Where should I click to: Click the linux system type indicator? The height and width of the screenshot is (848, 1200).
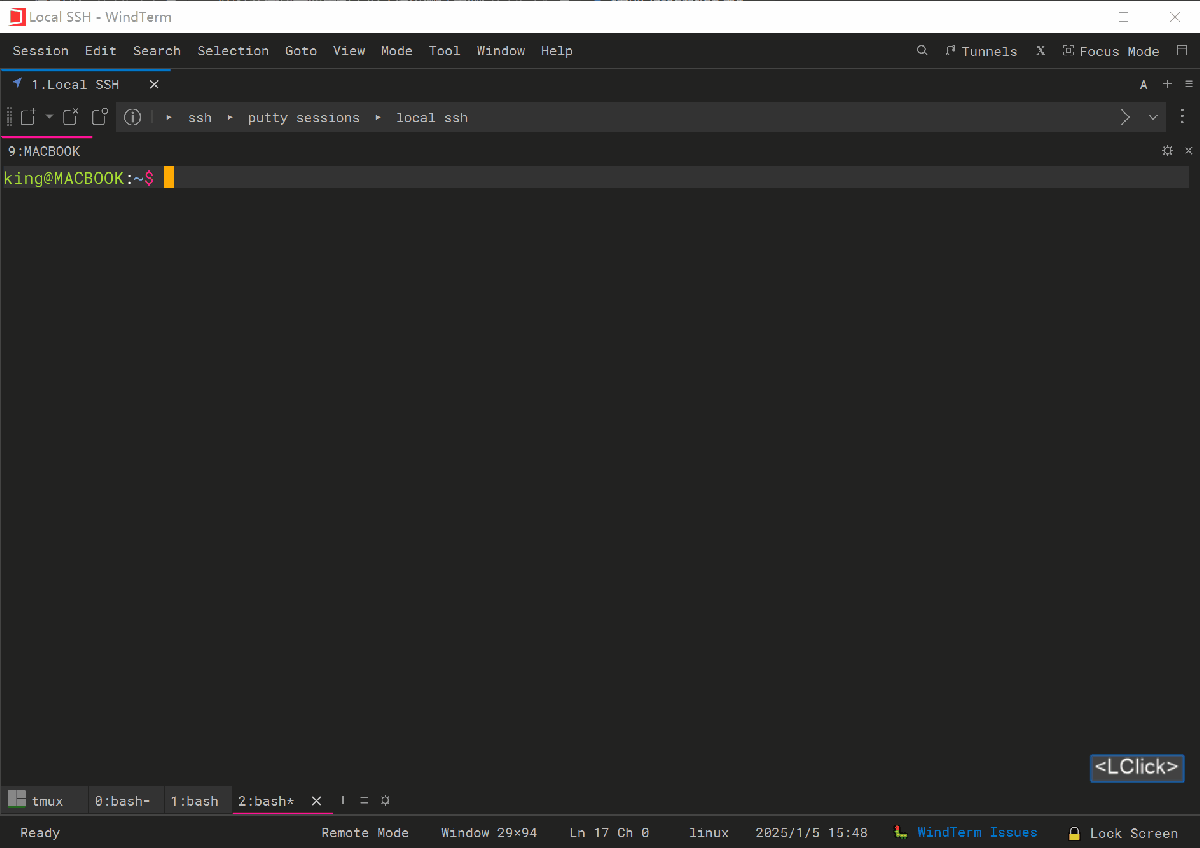709,832
